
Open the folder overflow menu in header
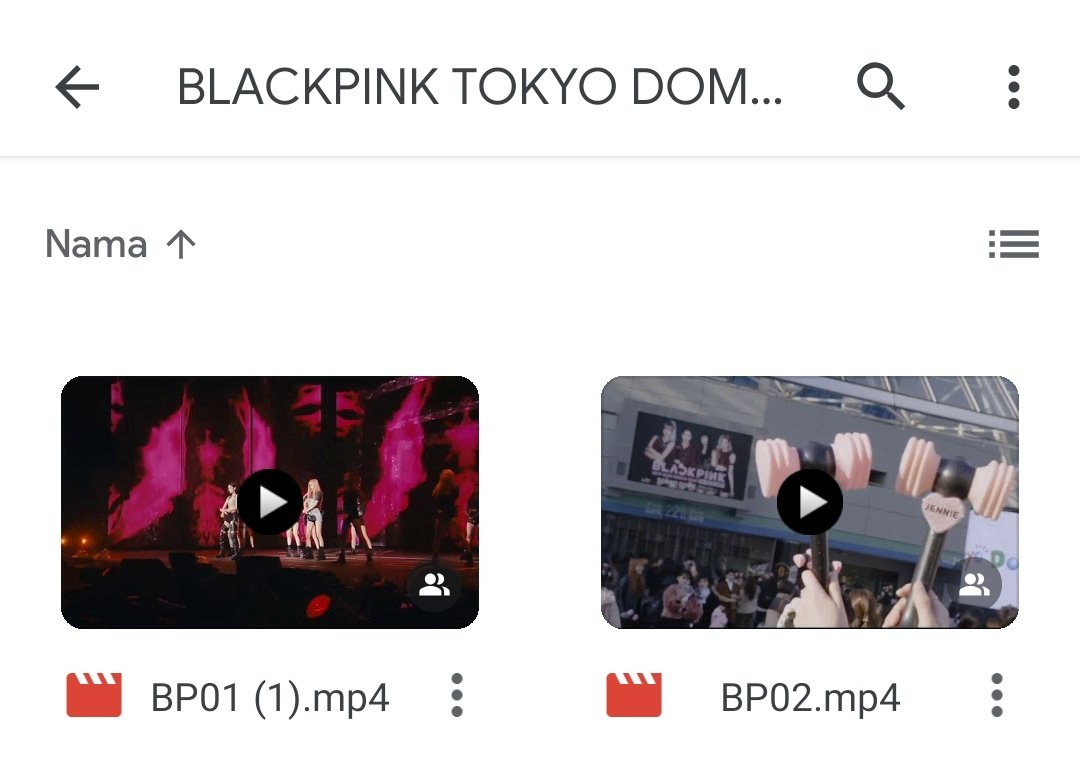pyautogui.click(x=1013, y=87)
